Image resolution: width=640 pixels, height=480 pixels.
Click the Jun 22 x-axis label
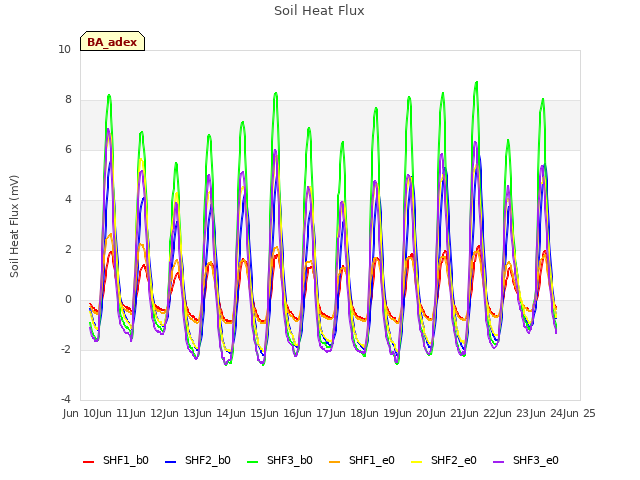click(x=480, y=413)
